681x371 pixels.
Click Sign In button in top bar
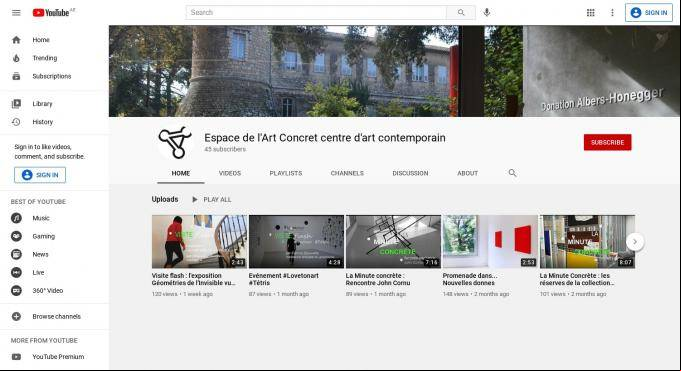(649, 13)
